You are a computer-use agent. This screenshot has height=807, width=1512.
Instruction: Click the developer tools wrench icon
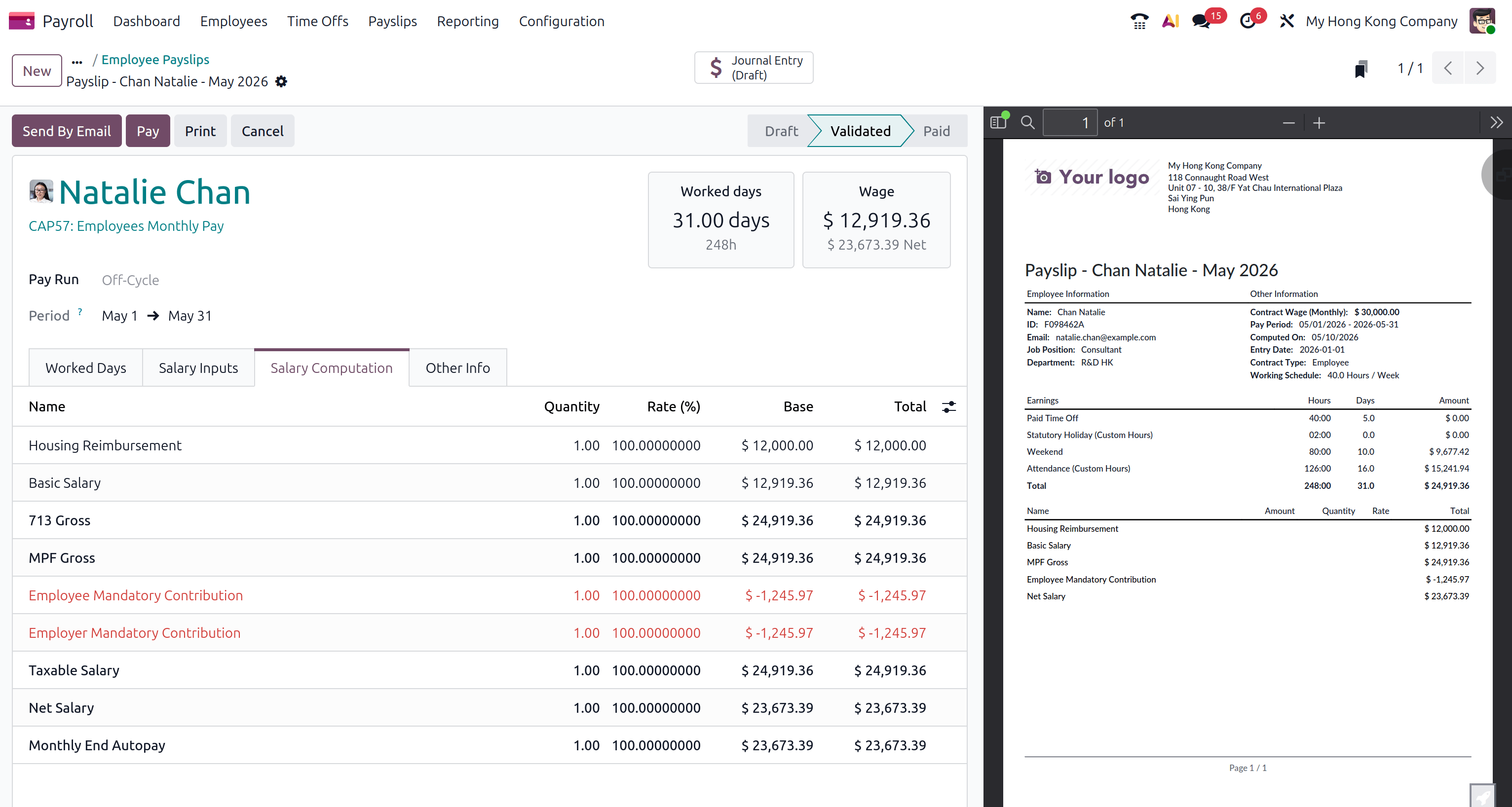tap(1286, 21)
